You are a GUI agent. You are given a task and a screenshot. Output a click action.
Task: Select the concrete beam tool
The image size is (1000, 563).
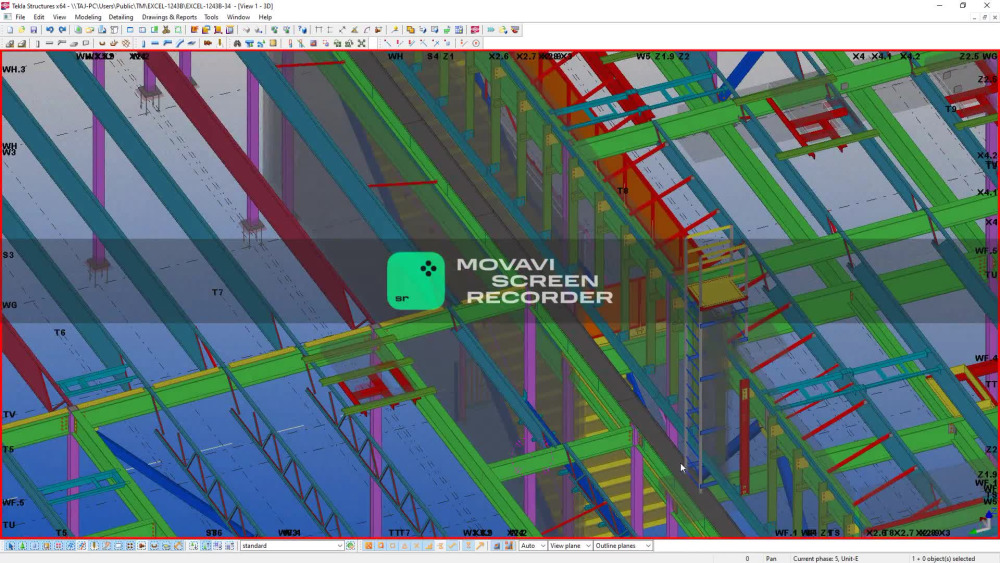coord(49,43)
